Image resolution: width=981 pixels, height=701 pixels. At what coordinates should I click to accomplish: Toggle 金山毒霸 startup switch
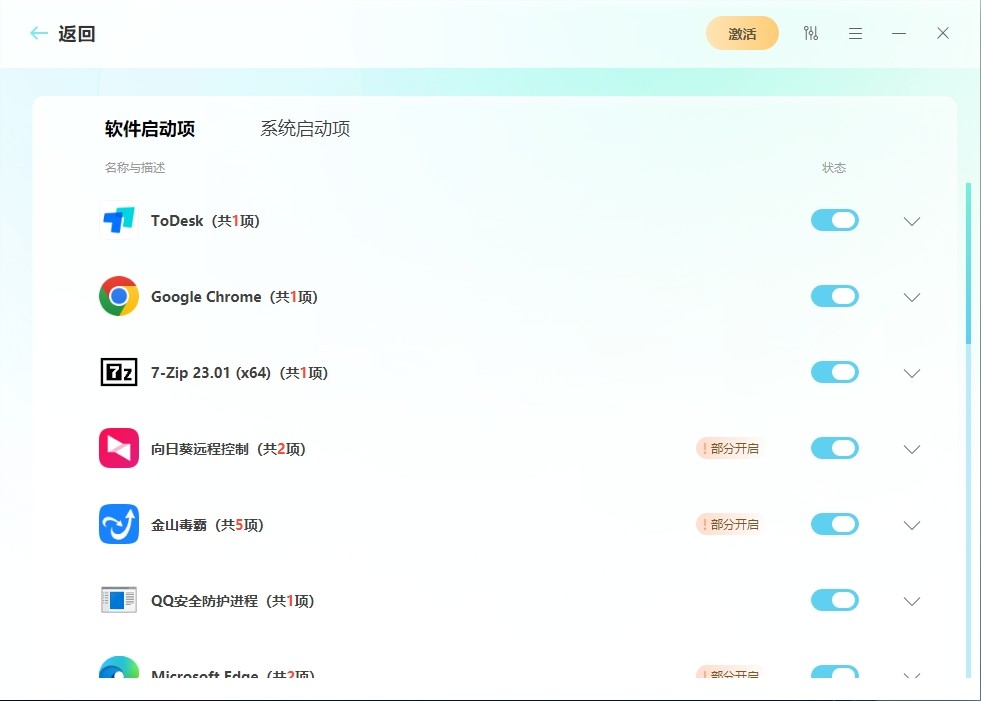click(x=835, y=524)
